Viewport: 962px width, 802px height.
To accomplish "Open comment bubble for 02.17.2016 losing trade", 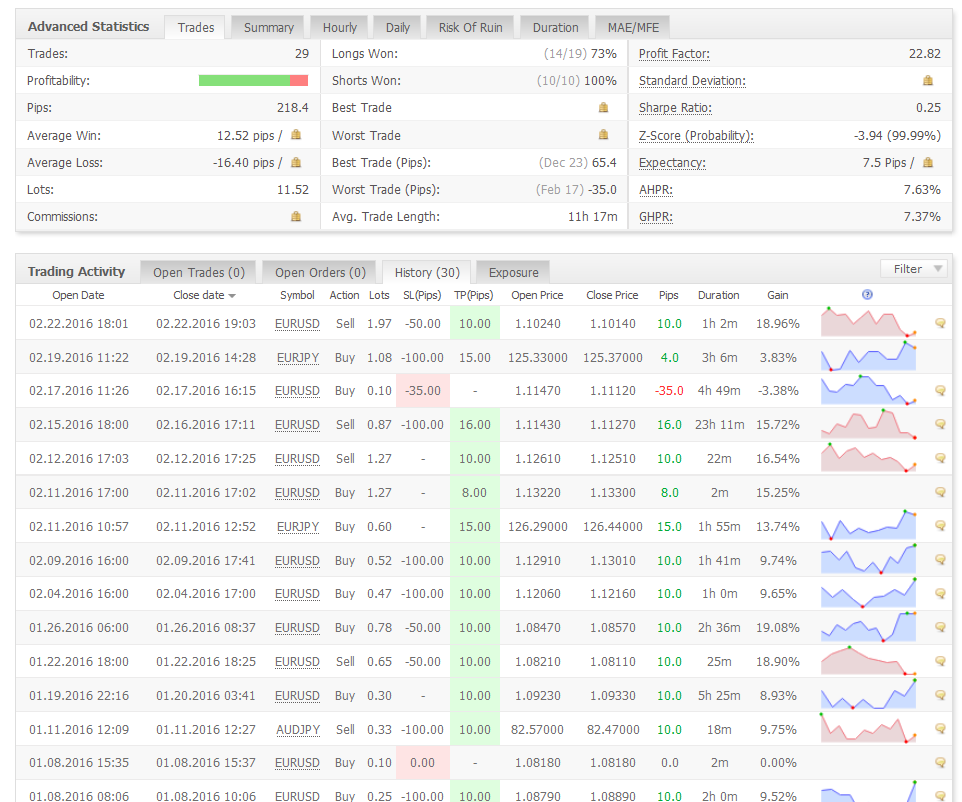I will point(940,391).
